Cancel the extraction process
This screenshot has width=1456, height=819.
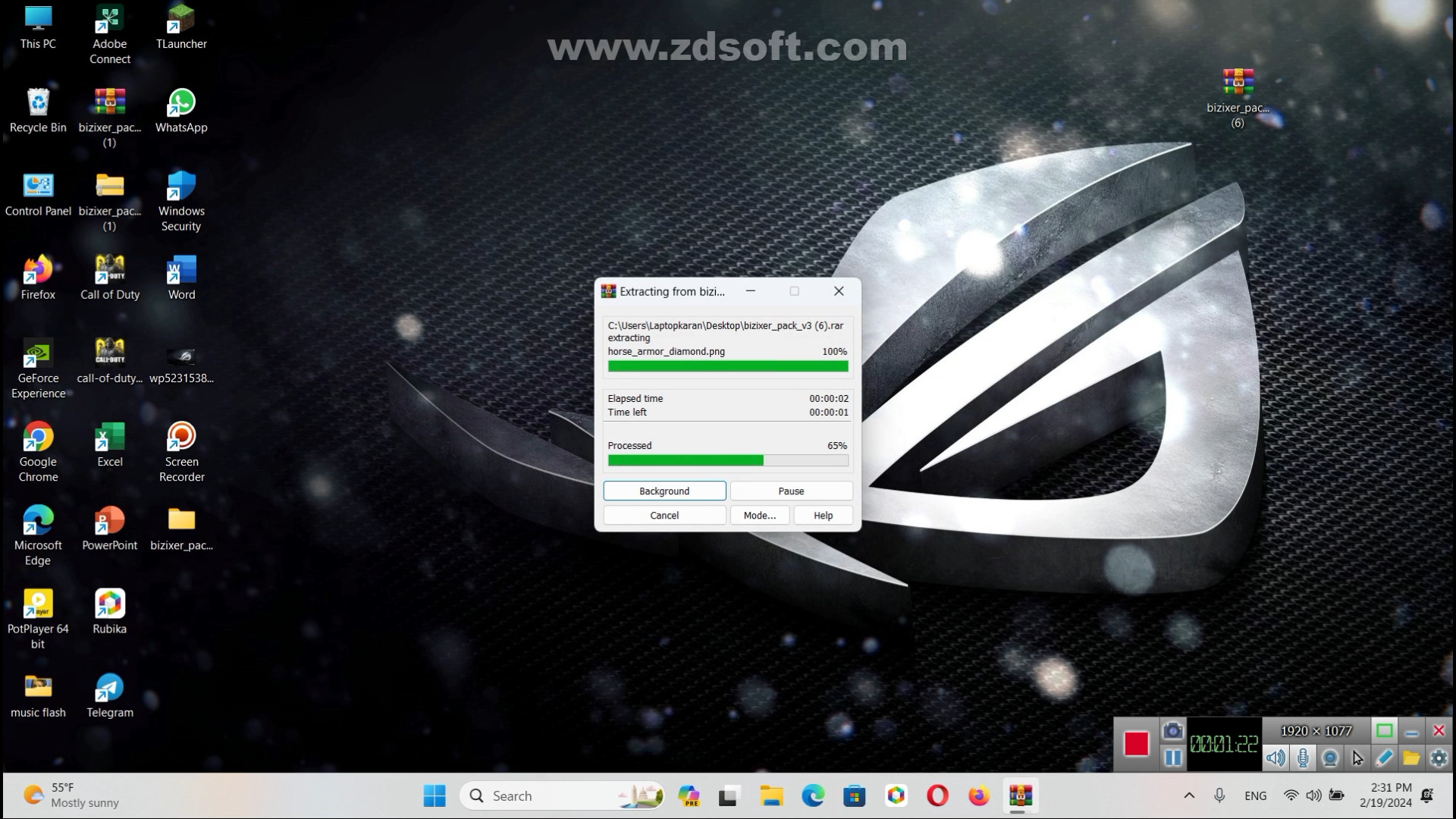(x=664, y=516)
